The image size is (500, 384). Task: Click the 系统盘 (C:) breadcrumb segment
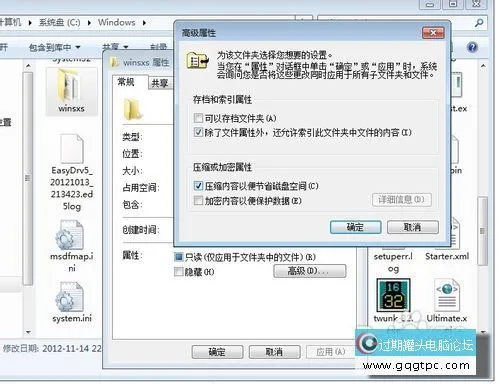click(59, 22)
